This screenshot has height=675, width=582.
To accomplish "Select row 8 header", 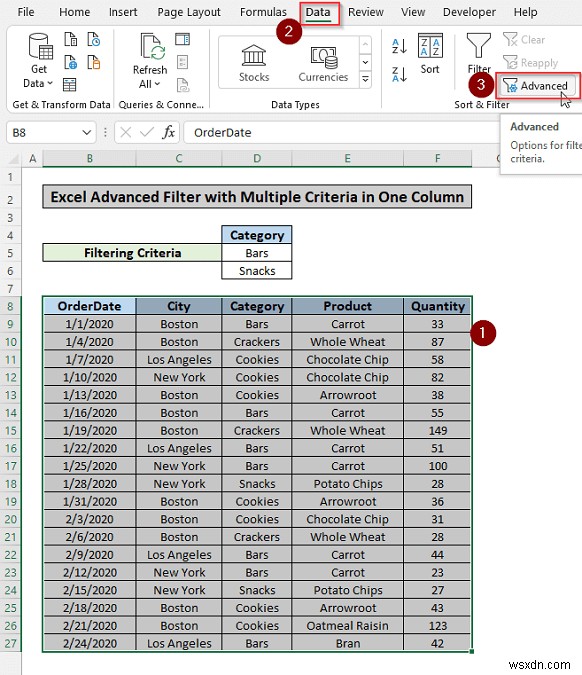I will 10,307.
